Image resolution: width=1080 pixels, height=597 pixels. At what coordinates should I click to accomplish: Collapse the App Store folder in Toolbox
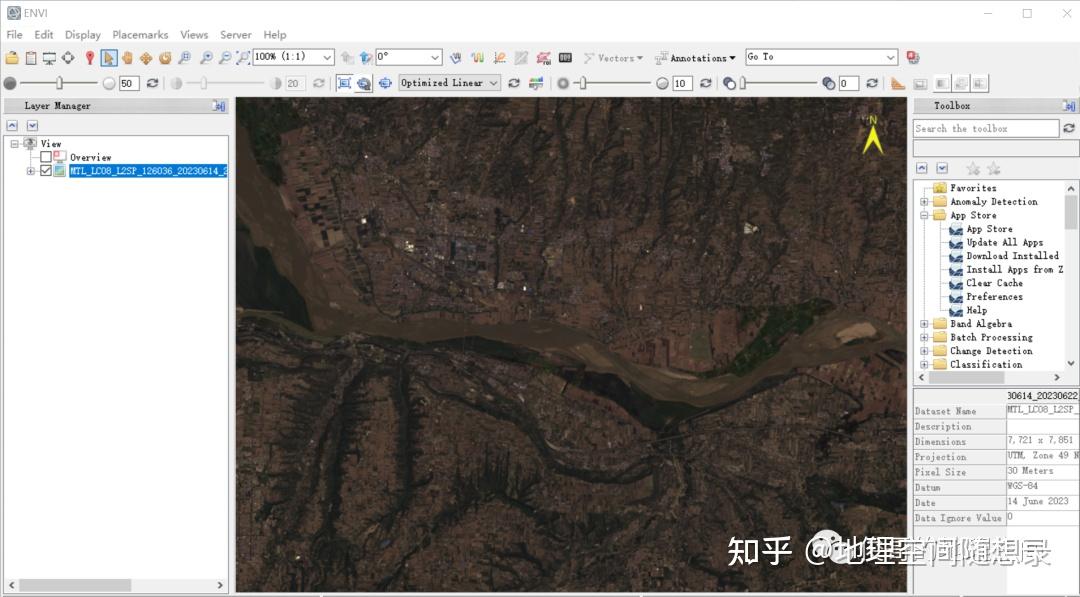point(923,215)
